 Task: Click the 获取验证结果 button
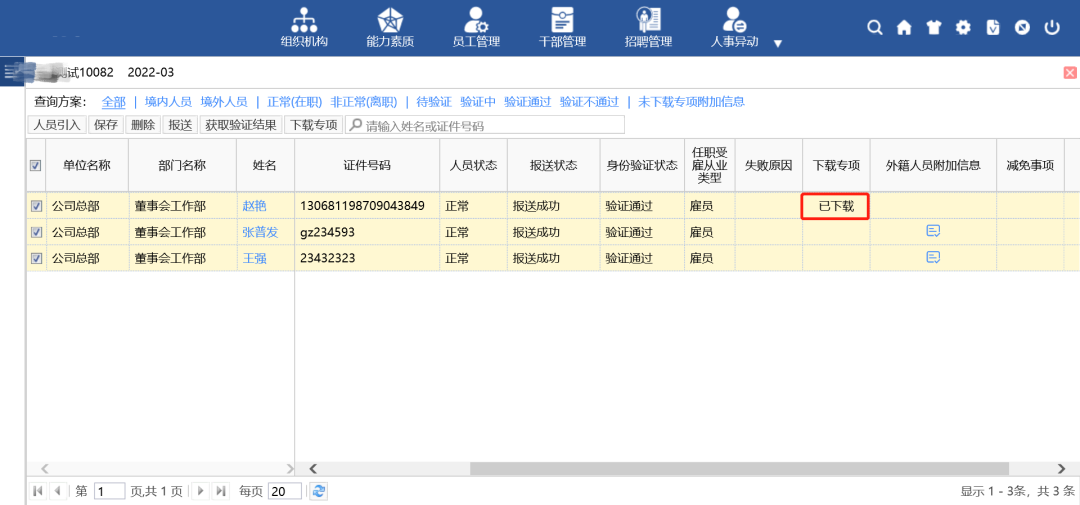click(x=240, y=125)
